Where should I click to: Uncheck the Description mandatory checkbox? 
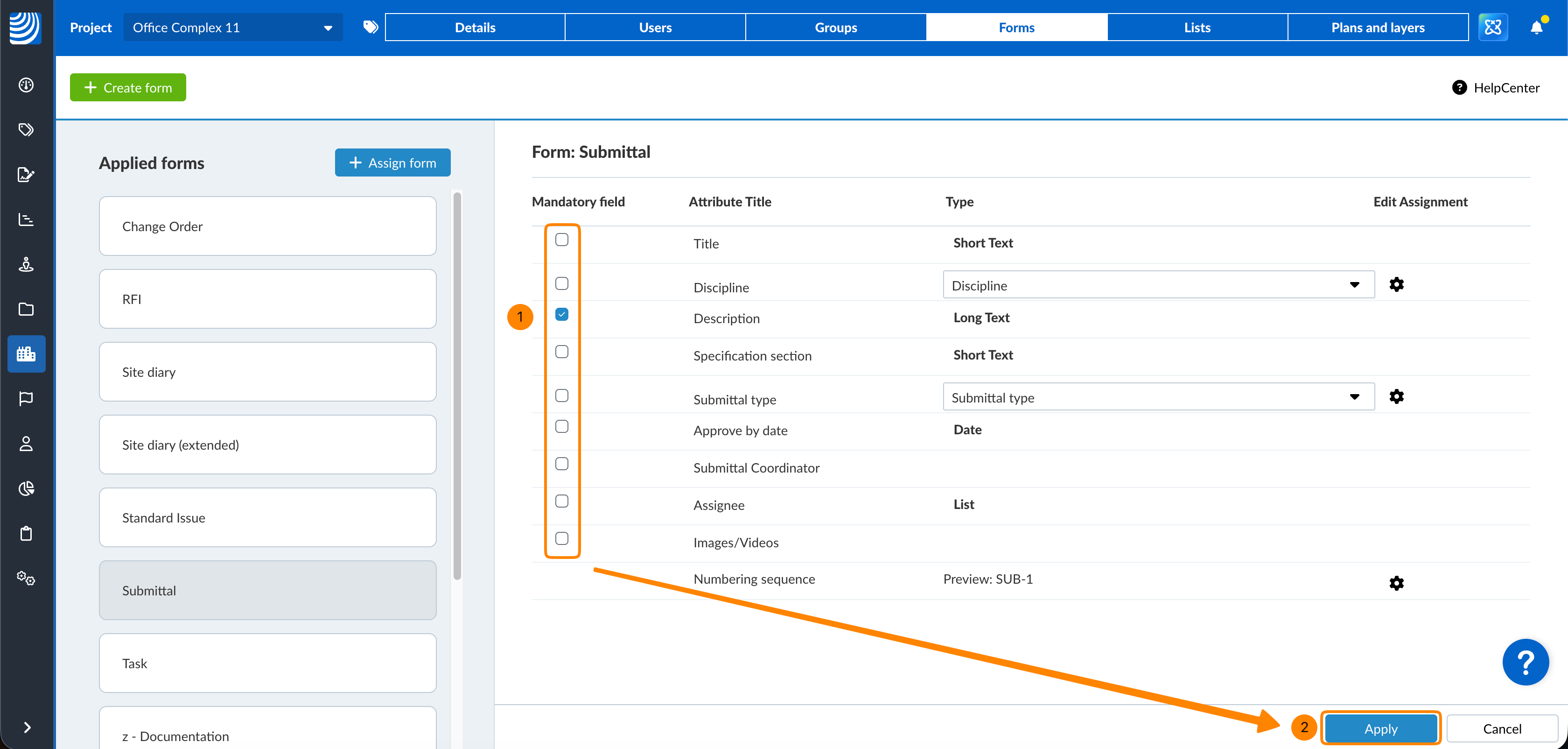click(x=561, y=314)
